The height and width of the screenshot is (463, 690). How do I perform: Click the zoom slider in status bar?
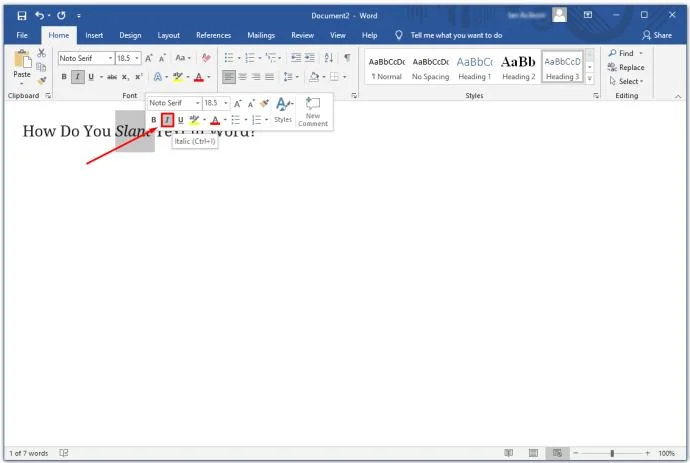pyautogui.click(x=612, y=453)
